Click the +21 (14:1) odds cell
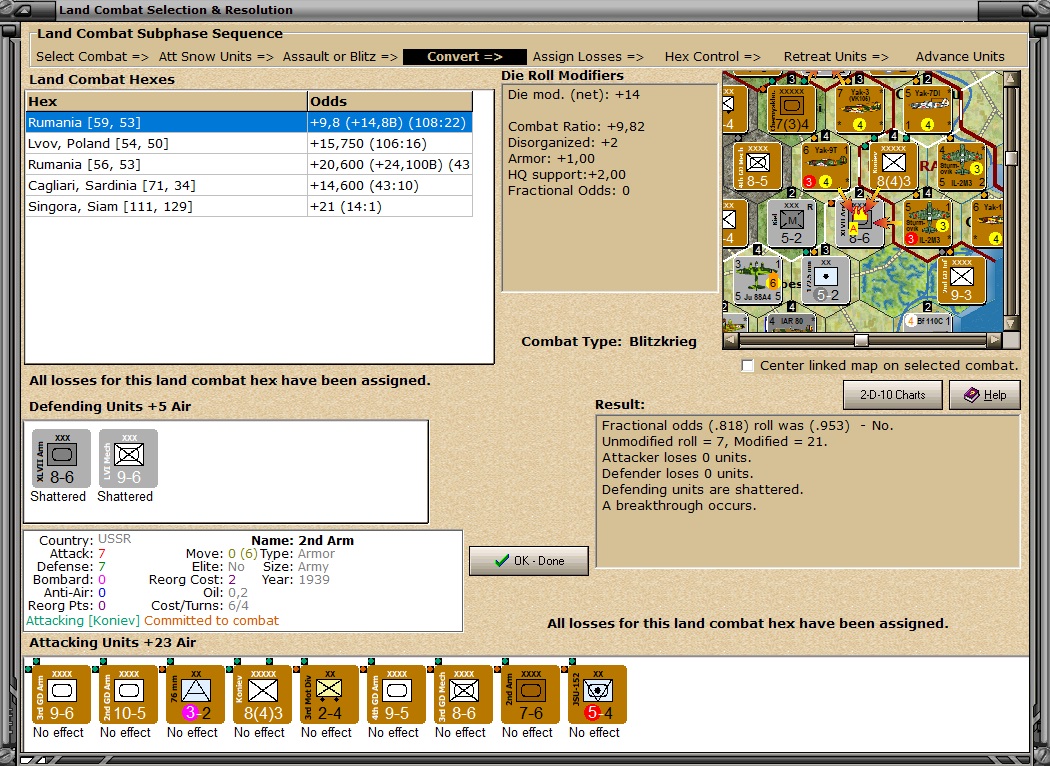This screenshot has height=766, width=1050. click(390, 206)
